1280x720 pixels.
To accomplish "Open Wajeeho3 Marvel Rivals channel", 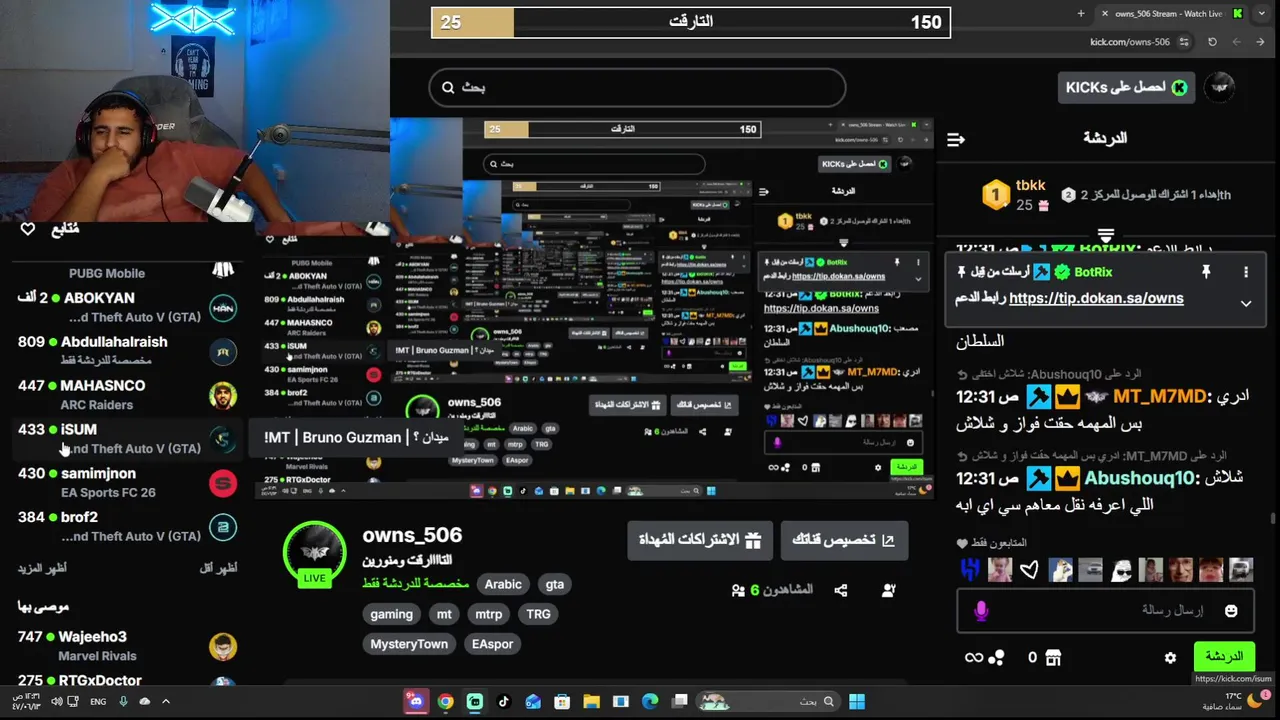I will tap(127, 645).
